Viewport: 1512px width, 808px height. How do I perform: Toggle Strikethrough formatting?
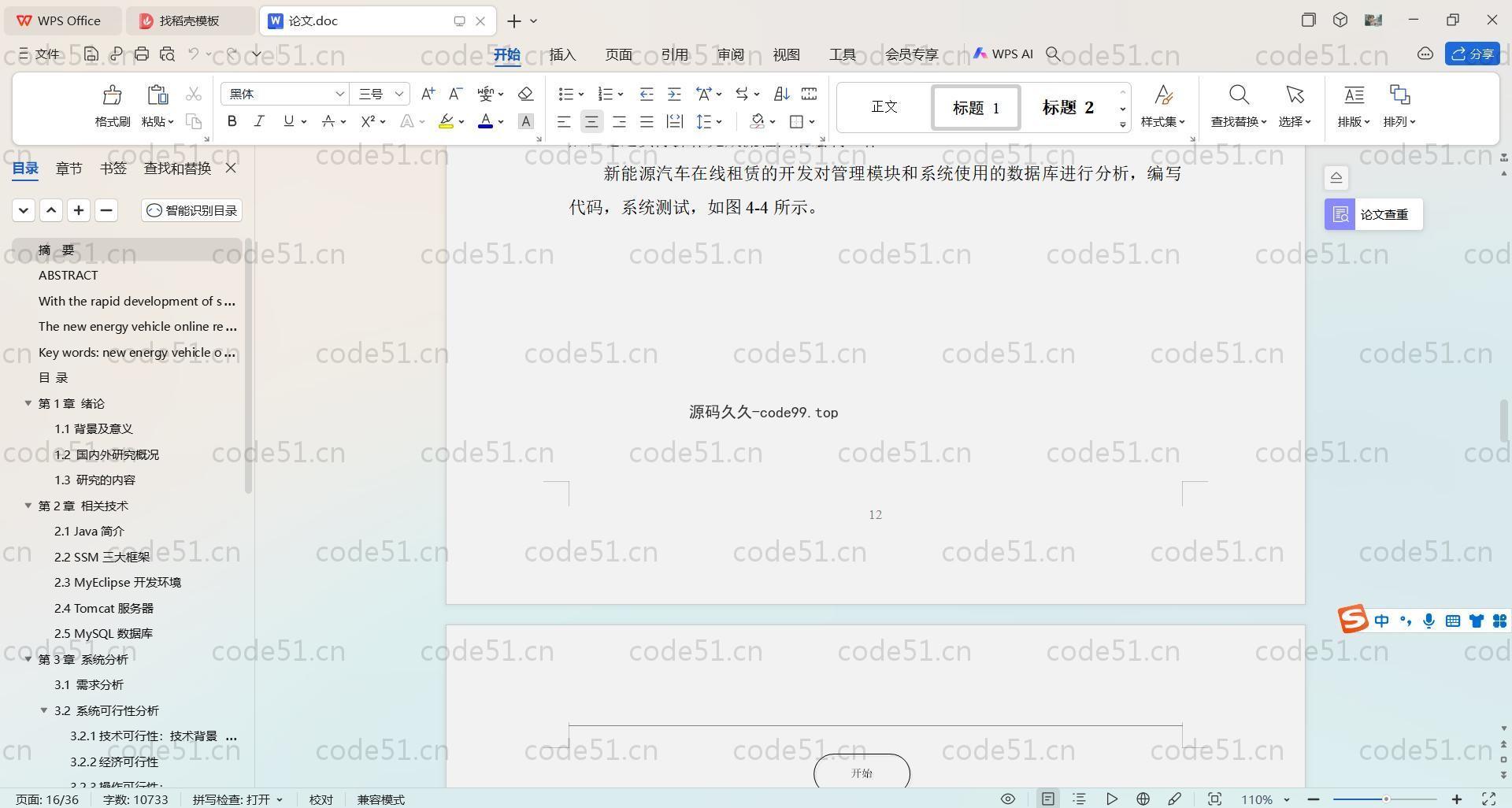pyautogui.click(x=328, y=121)
